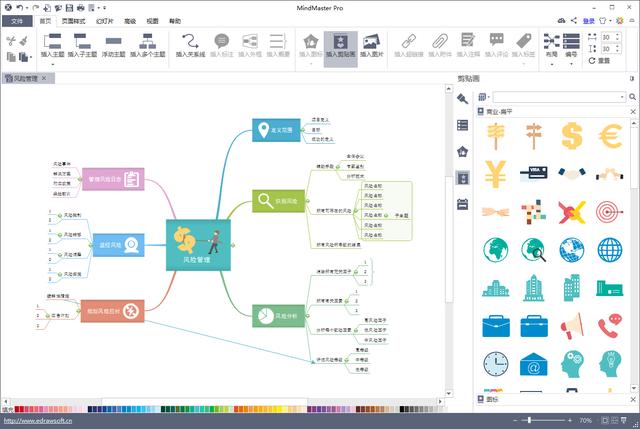Open the 文件 (File) menu
This screenshot has height=429, width=640.
[x=15, y=20]
